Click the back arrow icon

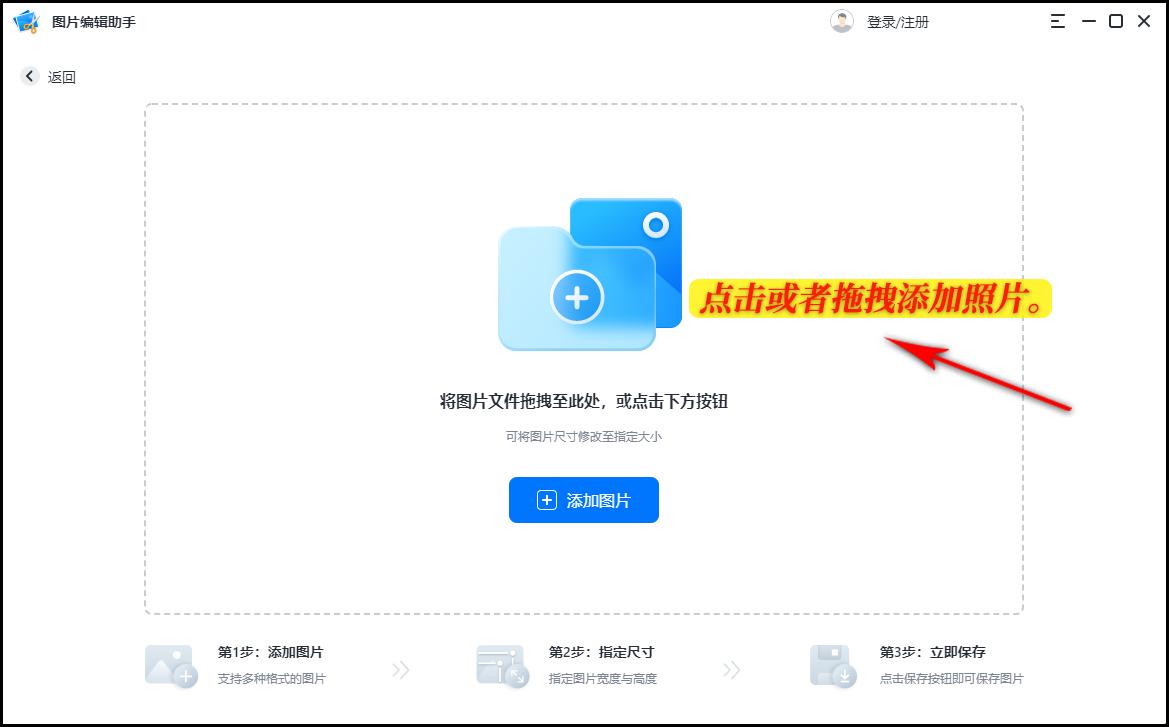(x=29, y=76)
